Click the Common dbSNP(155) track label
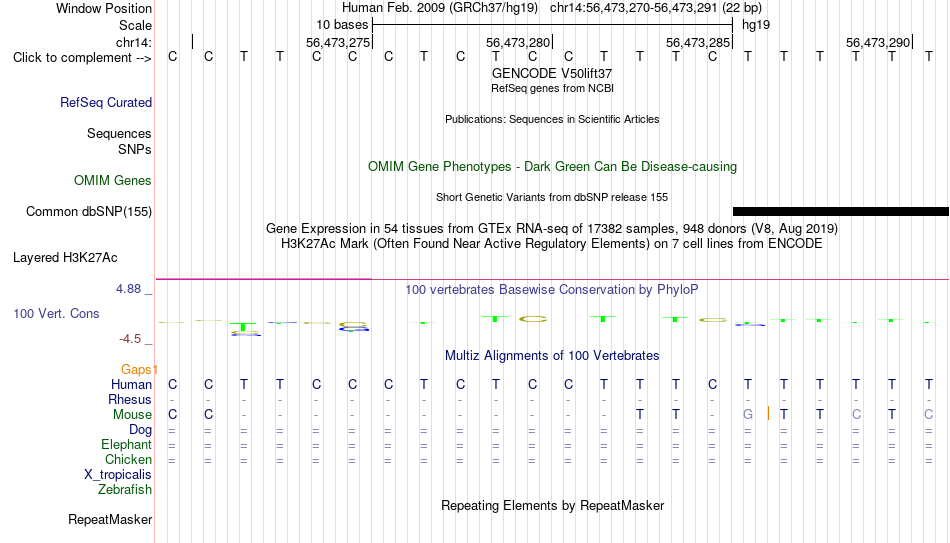This screenshot has width=950, height=543. pyautogui.click(x=89, y=212)
